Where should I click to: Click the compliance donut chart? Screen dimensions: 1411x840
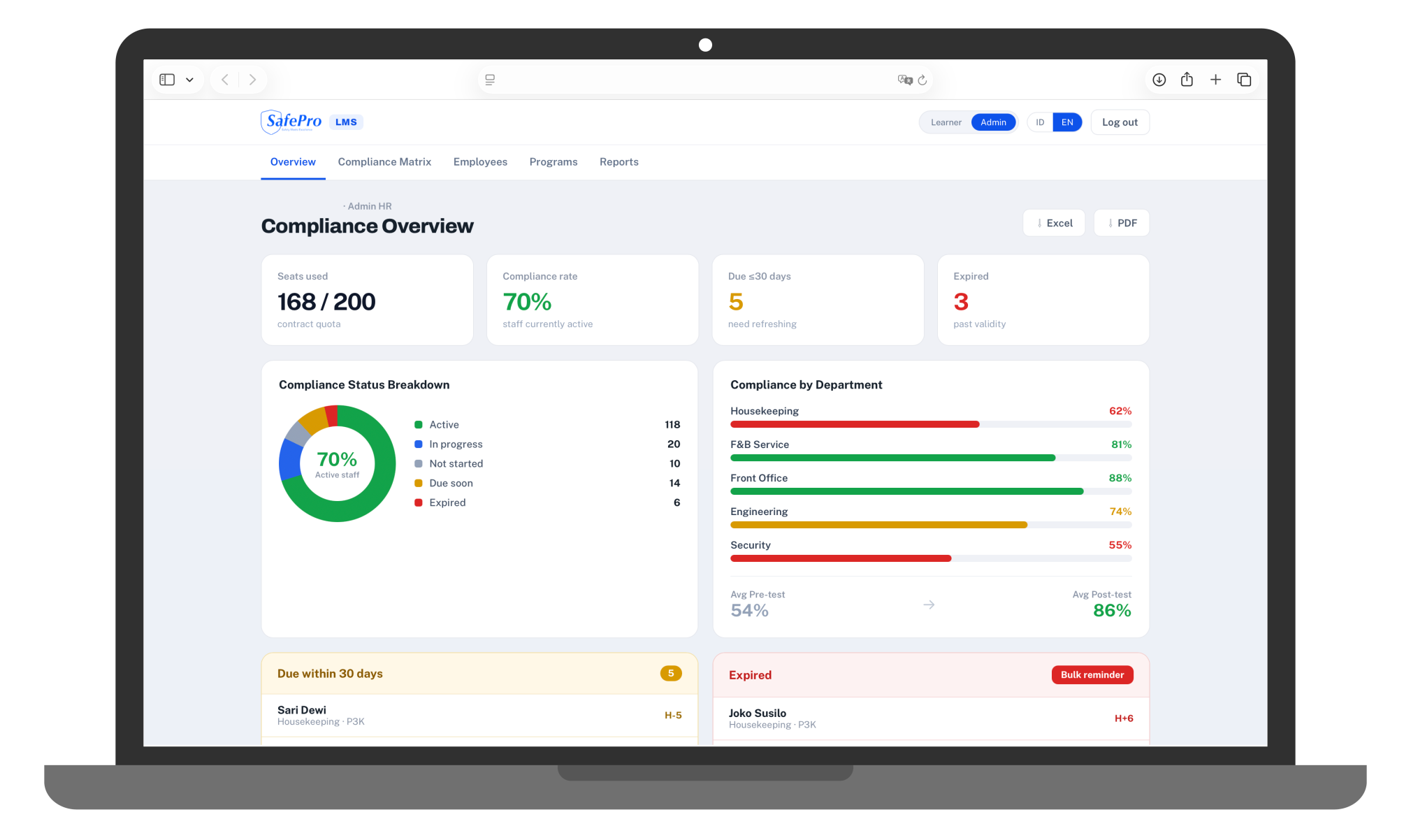(x=338, y=463)
